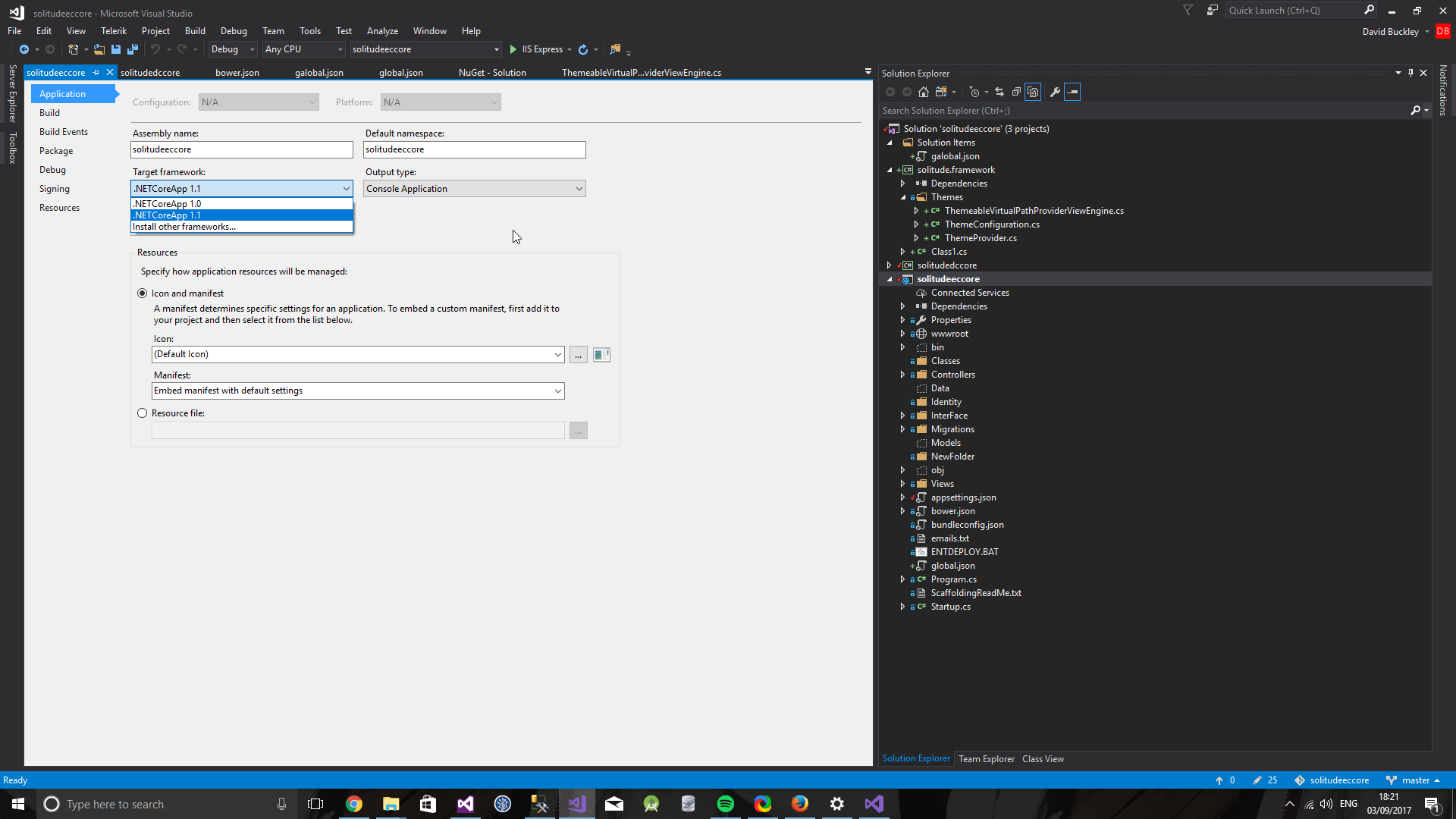The height and width of the screenshot is (819, 1456).
Task: Open Firefox from the taskbar
Action: pyautogui.click(x=800, y=804)
